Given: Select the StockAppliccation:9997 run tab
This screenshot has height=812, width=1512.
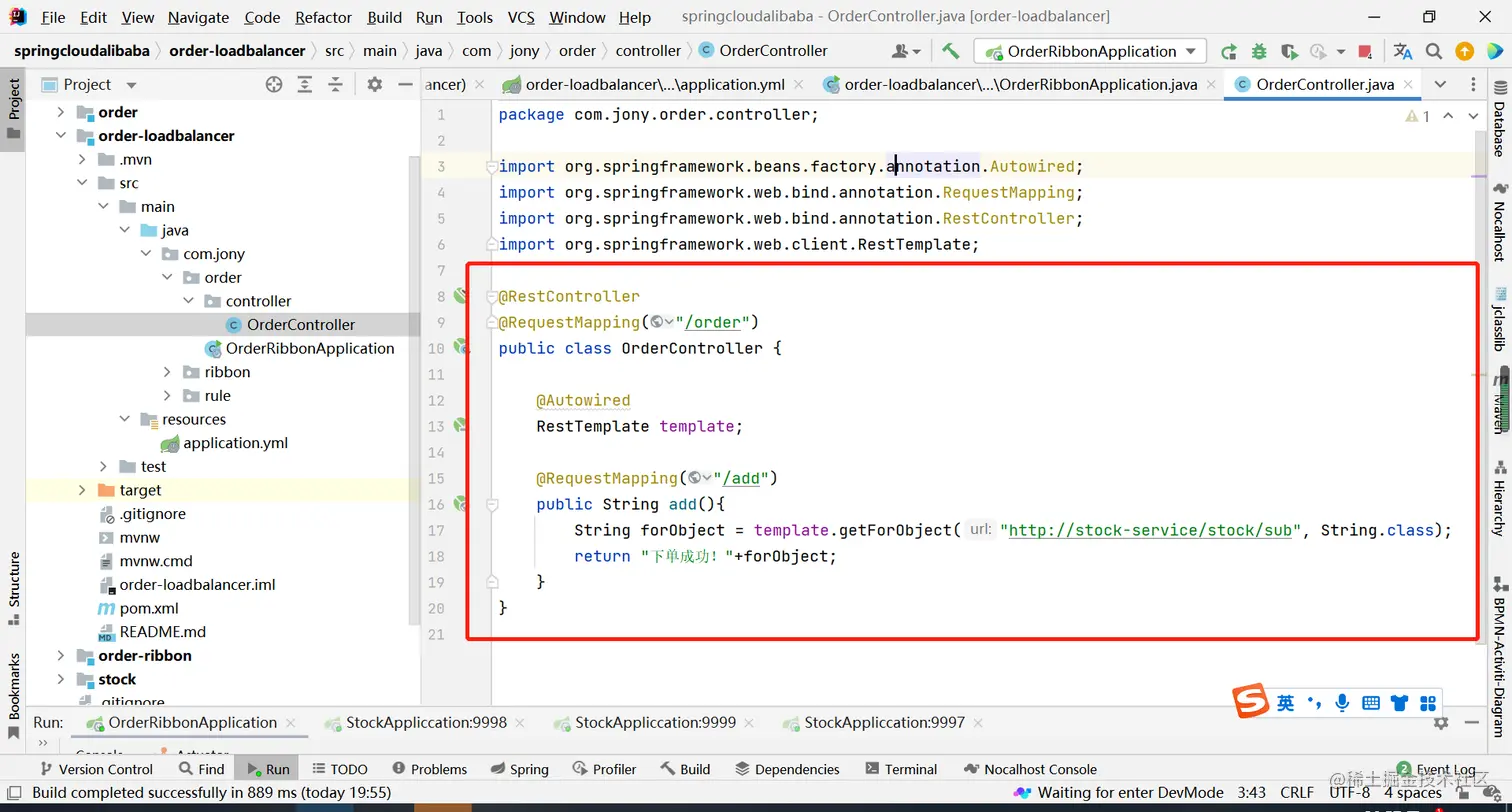Looking at the screenshot, I should [884, 722].
